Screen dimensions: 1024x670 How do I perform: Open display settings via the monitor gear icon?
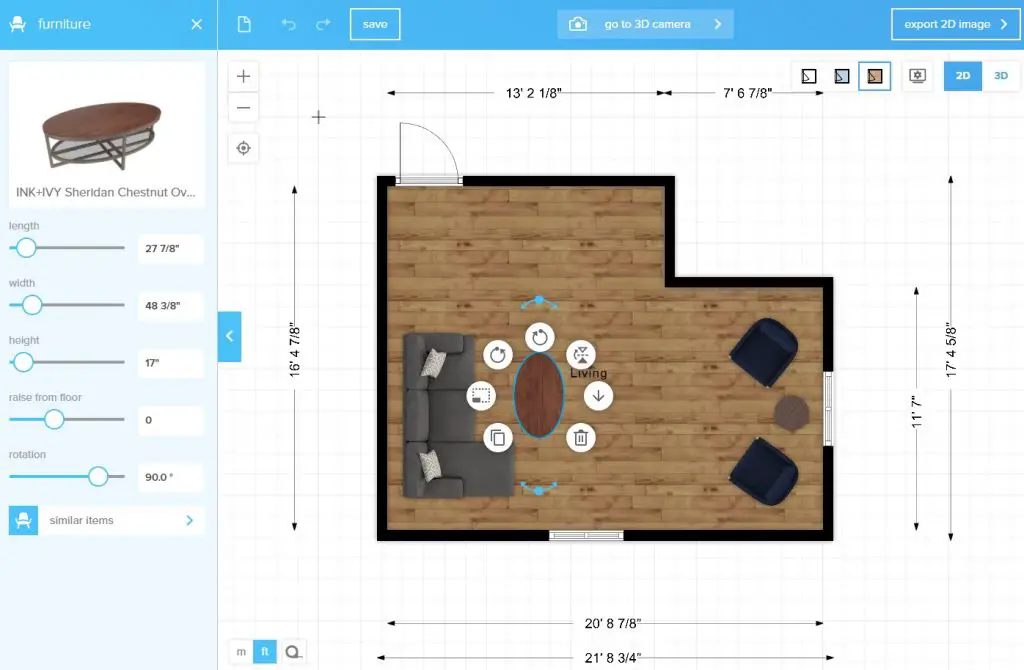[x=917, y=75]
